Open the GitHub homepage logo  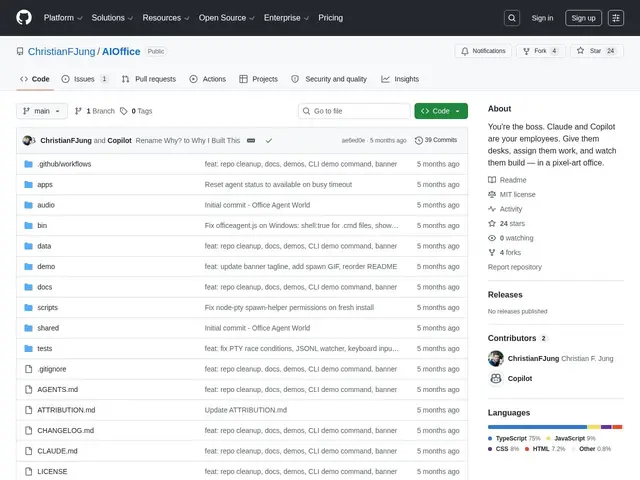(24, 18)
